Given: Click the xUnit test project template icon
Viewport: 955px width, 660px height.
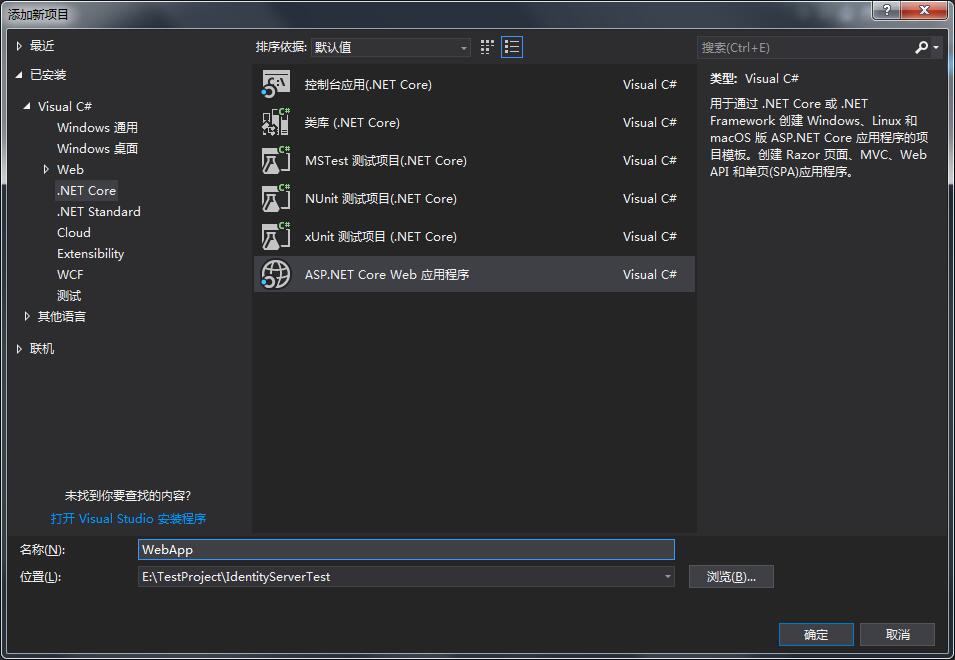Looking at the screenshot, I should pyautogui.click(x=276, y=236).
